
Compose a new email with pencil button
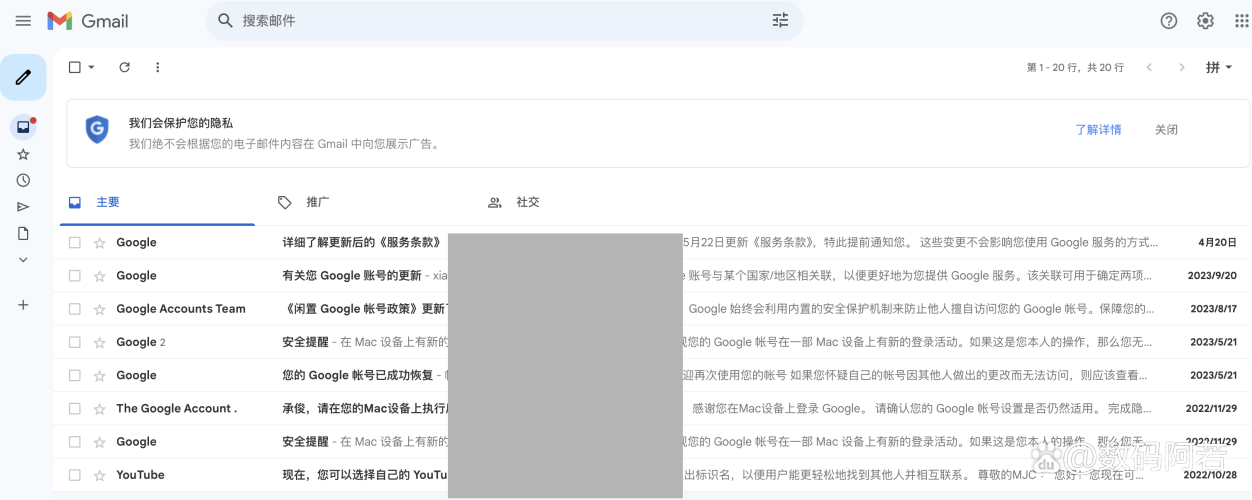pyautogui.click(x=23, y=77)
